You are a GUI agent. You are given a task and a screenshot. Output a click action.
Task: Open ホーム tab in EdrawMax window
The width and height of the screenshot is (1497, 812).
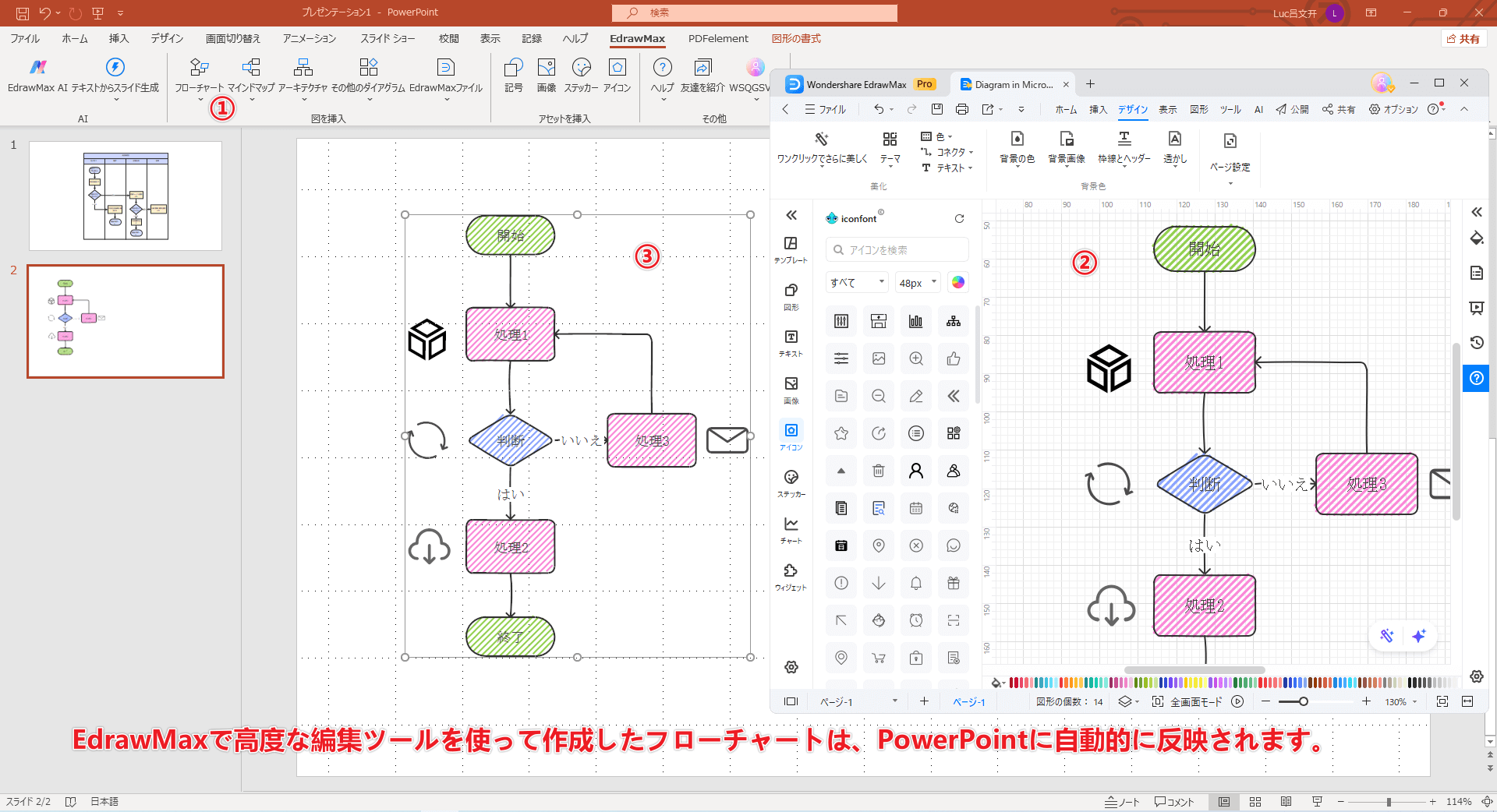tap(1066, 109)
